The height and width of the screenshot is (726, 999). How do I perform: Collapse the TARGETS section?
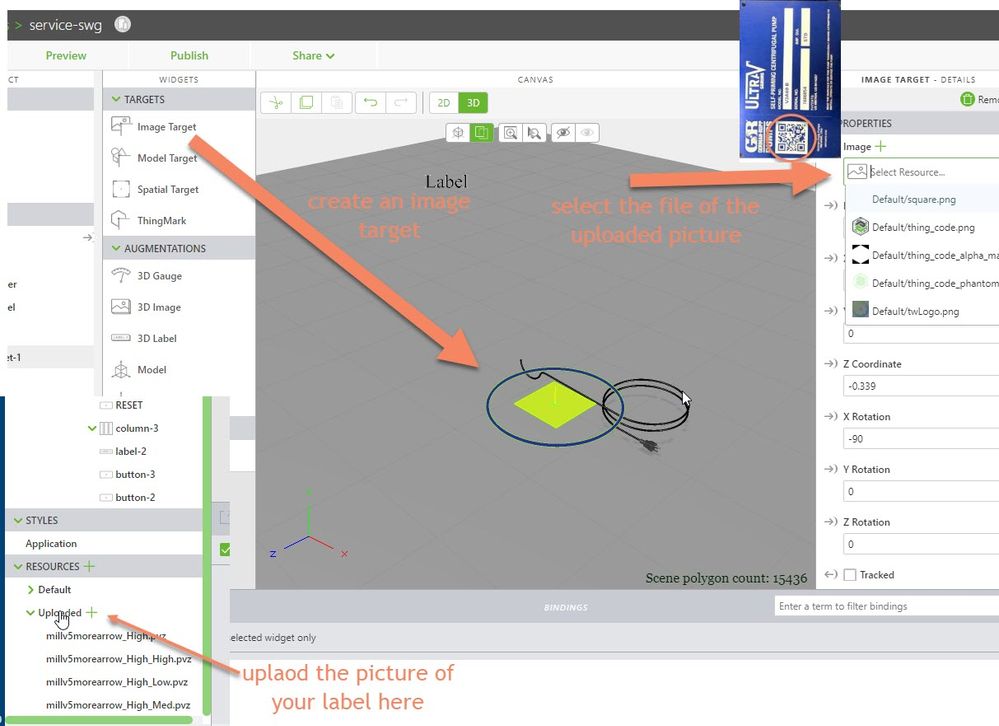tap(116, 99)
